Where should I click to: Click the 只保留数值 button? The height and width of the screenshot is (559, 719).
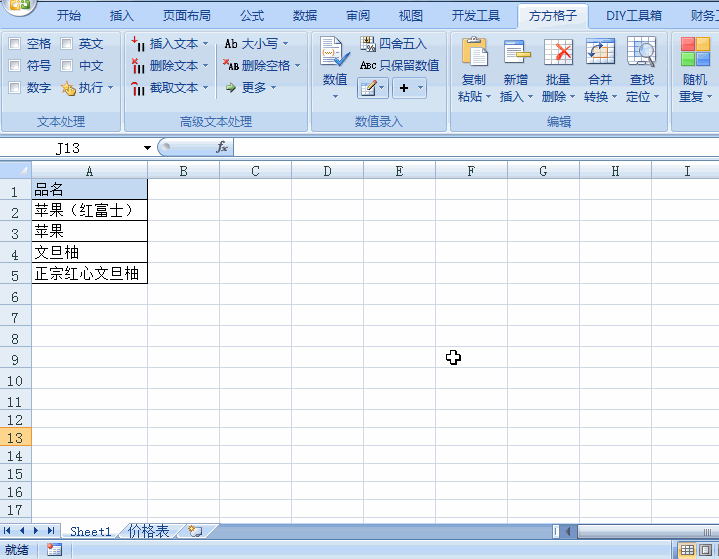pyautogui.click(x=399, y=65)
